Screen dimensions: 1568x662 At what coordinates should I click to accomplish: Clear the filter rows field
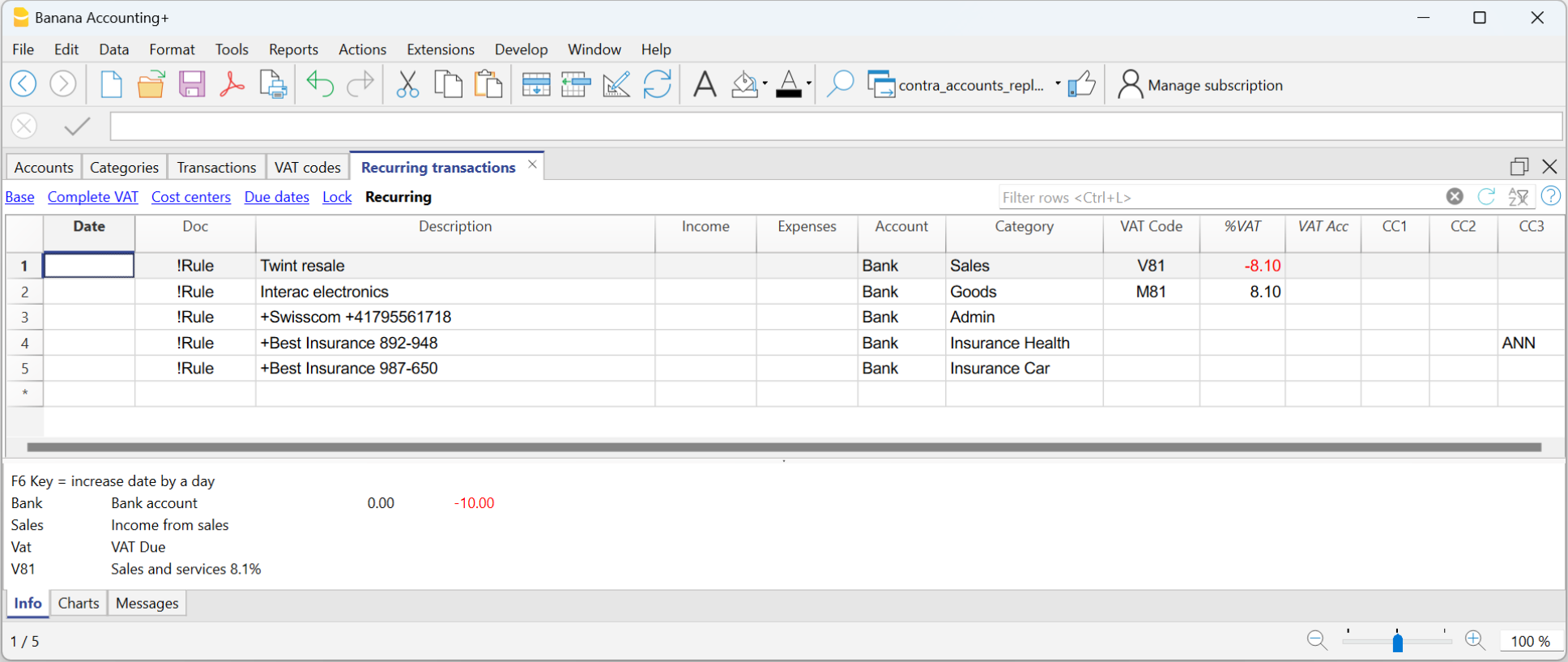tap(1455, 196)
